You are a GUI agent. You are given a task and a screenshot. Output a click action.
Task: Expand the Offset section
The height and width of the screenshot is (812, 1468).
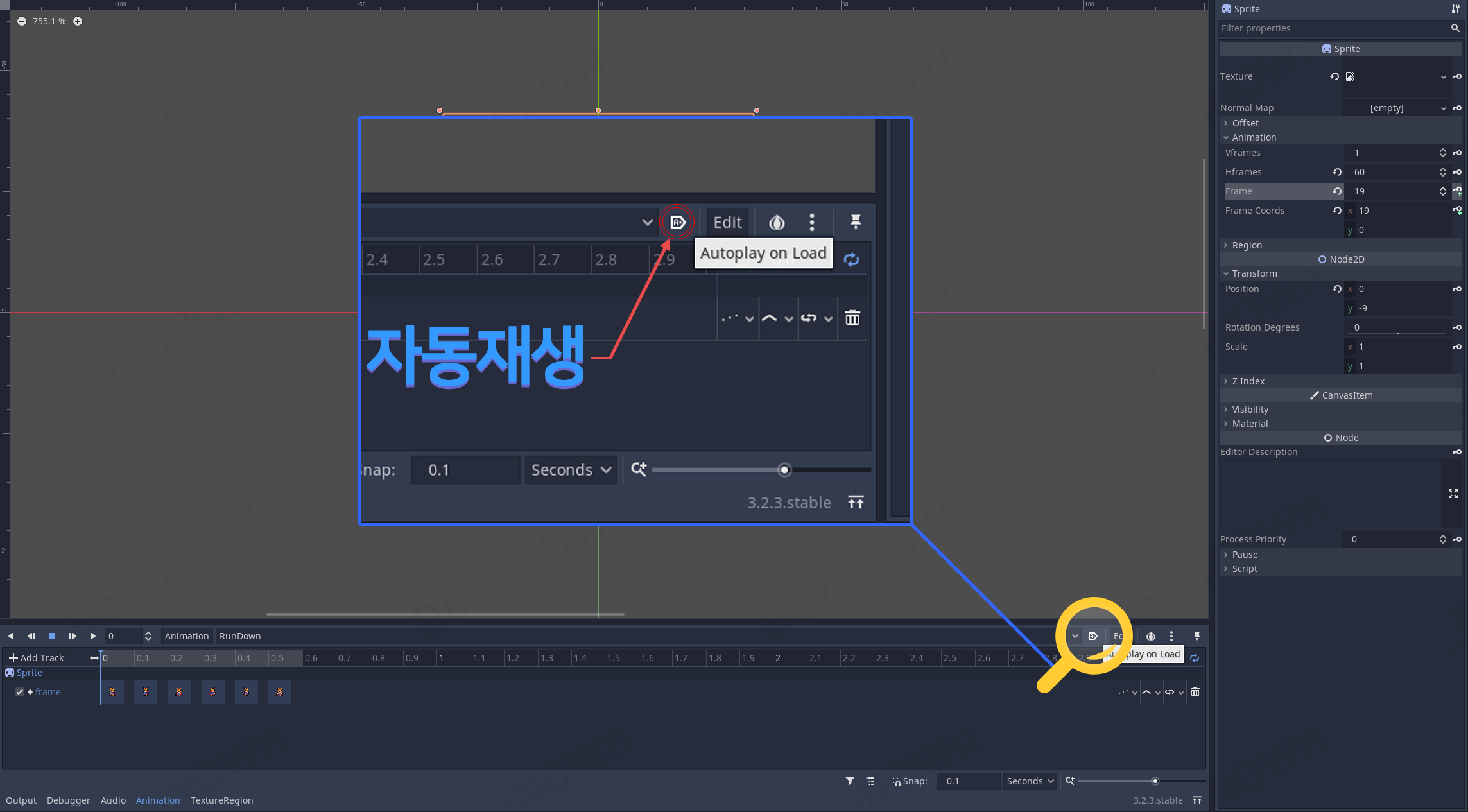click(1245, 123)
